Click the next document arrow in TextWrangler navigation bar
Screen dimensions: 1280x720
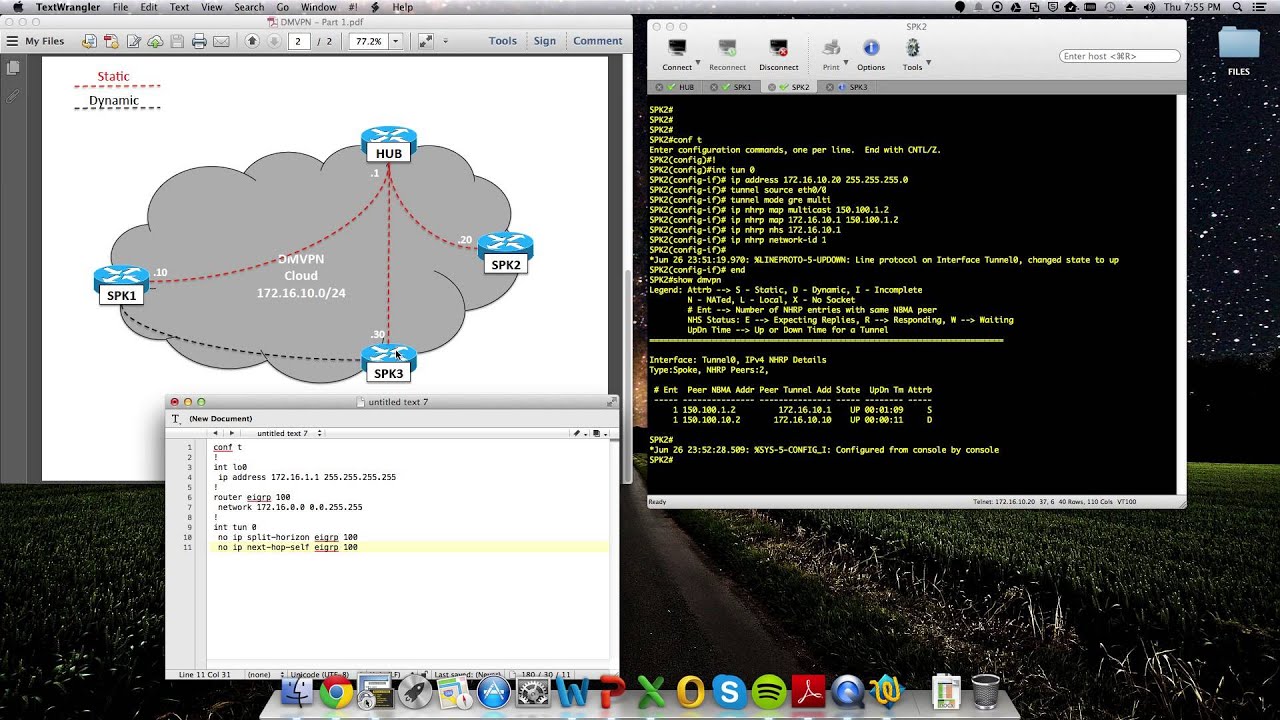pyautogui.click(x=232, y=433)
